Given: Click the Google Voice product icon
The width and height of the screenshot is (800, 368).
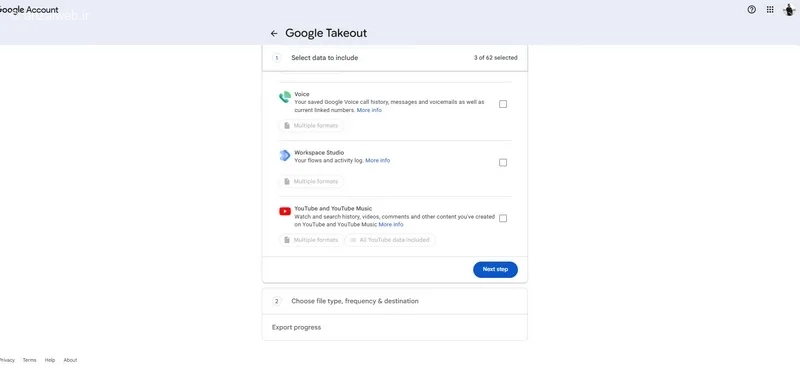Looking at the screenshot, I should click(x=285, y=97).
